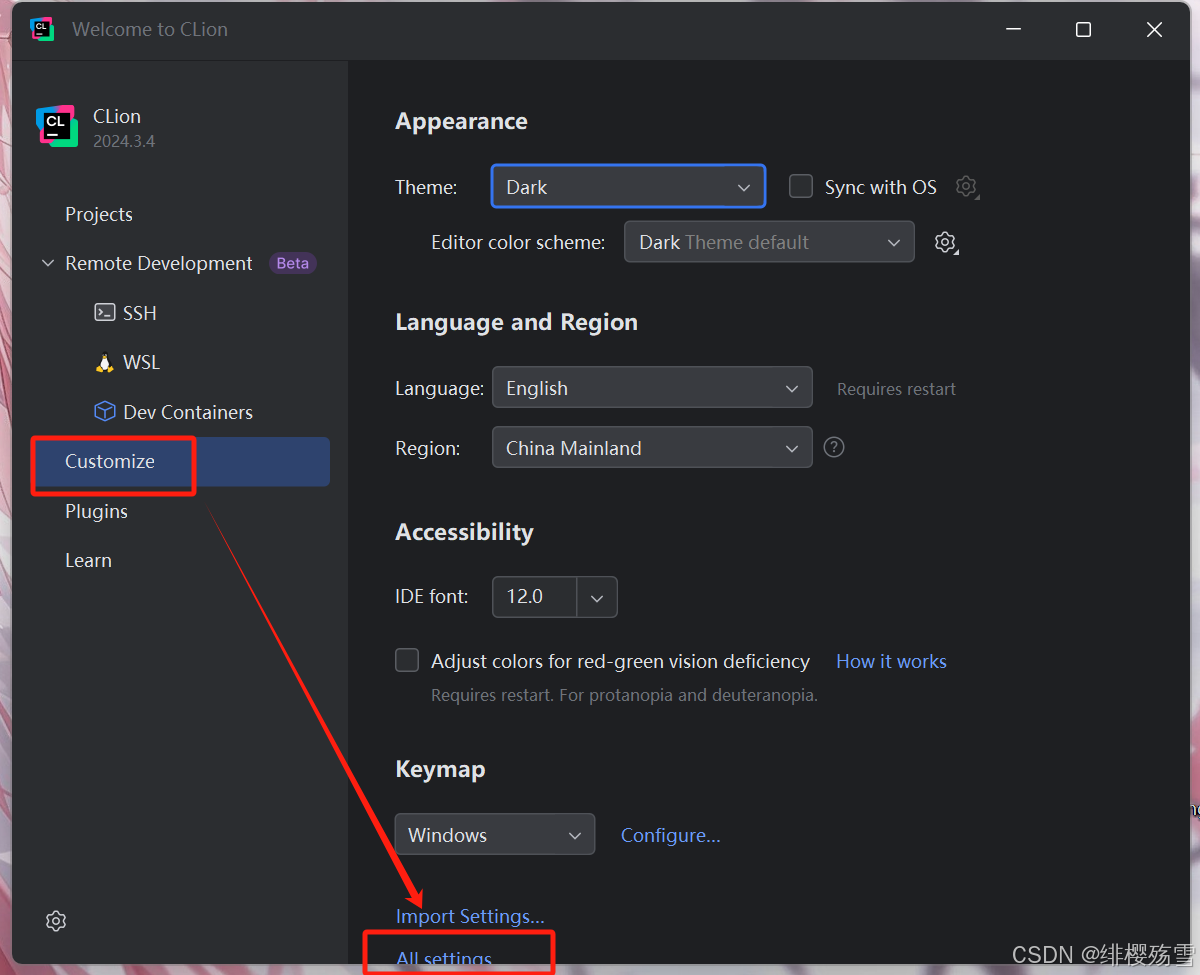Open settings gear at sidebar bottom

[56, 921]
